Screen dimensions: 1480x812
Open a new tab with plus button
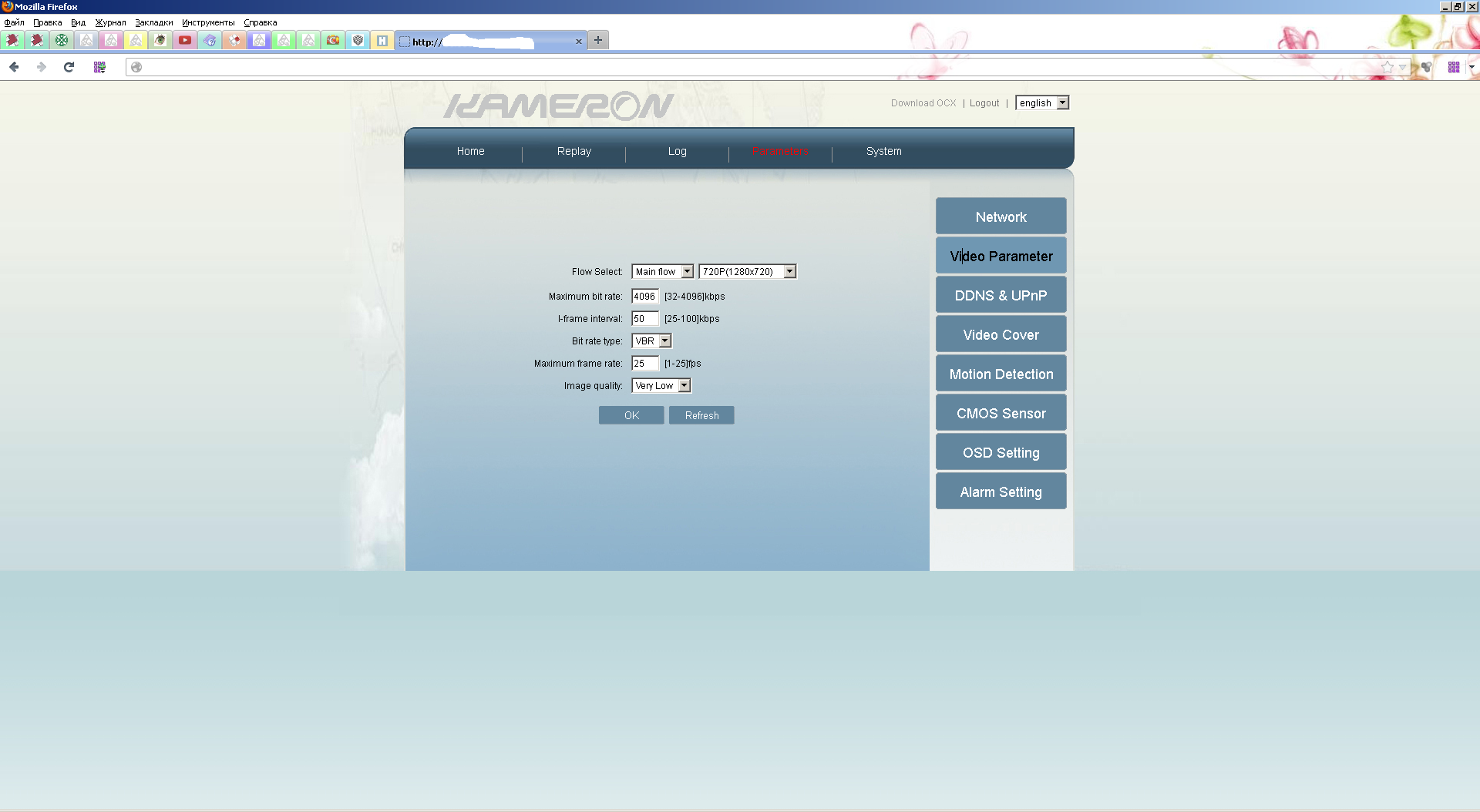click(598, 40)
